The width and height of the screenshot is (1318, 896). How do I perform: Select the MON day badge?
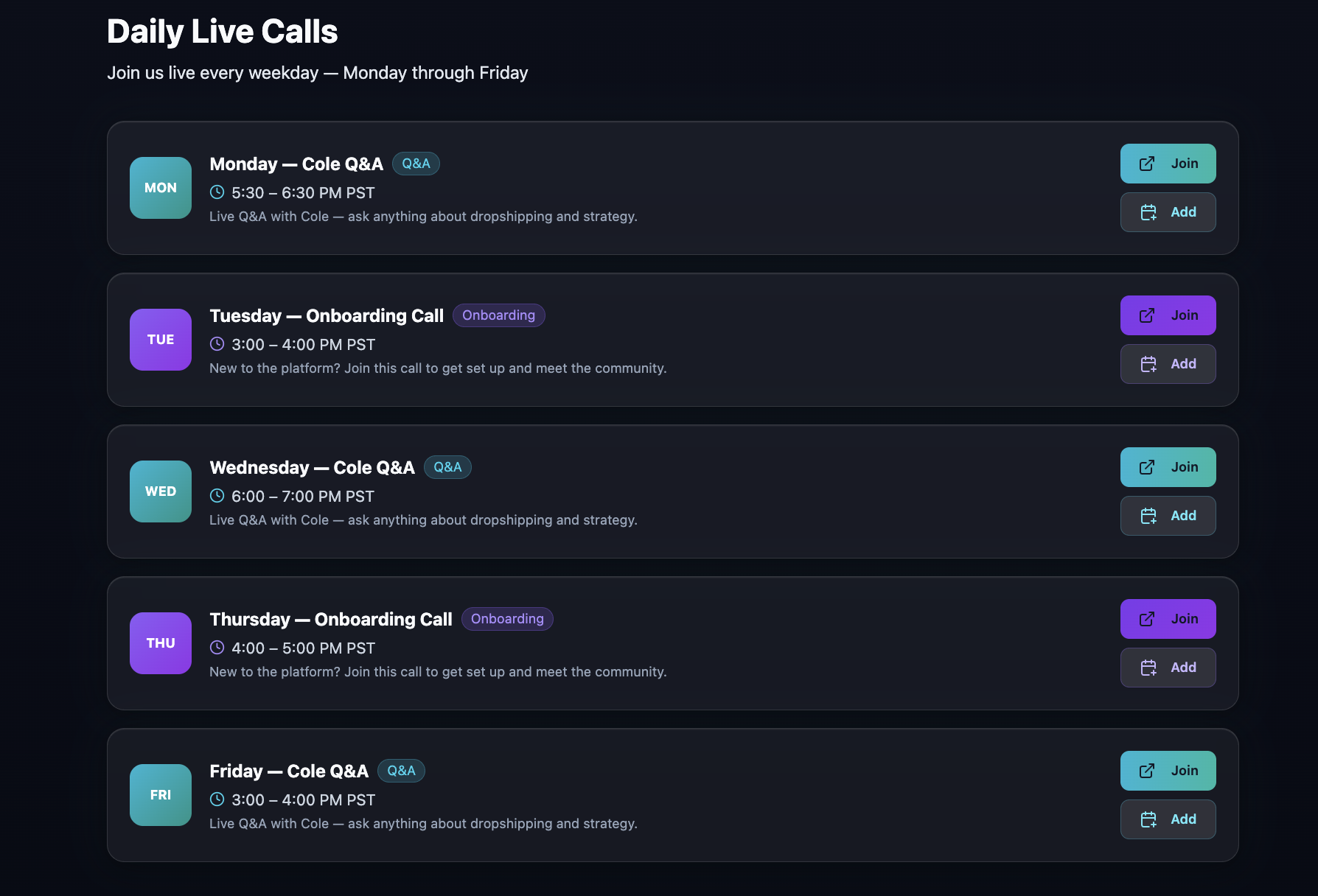(x=160, y=188)
